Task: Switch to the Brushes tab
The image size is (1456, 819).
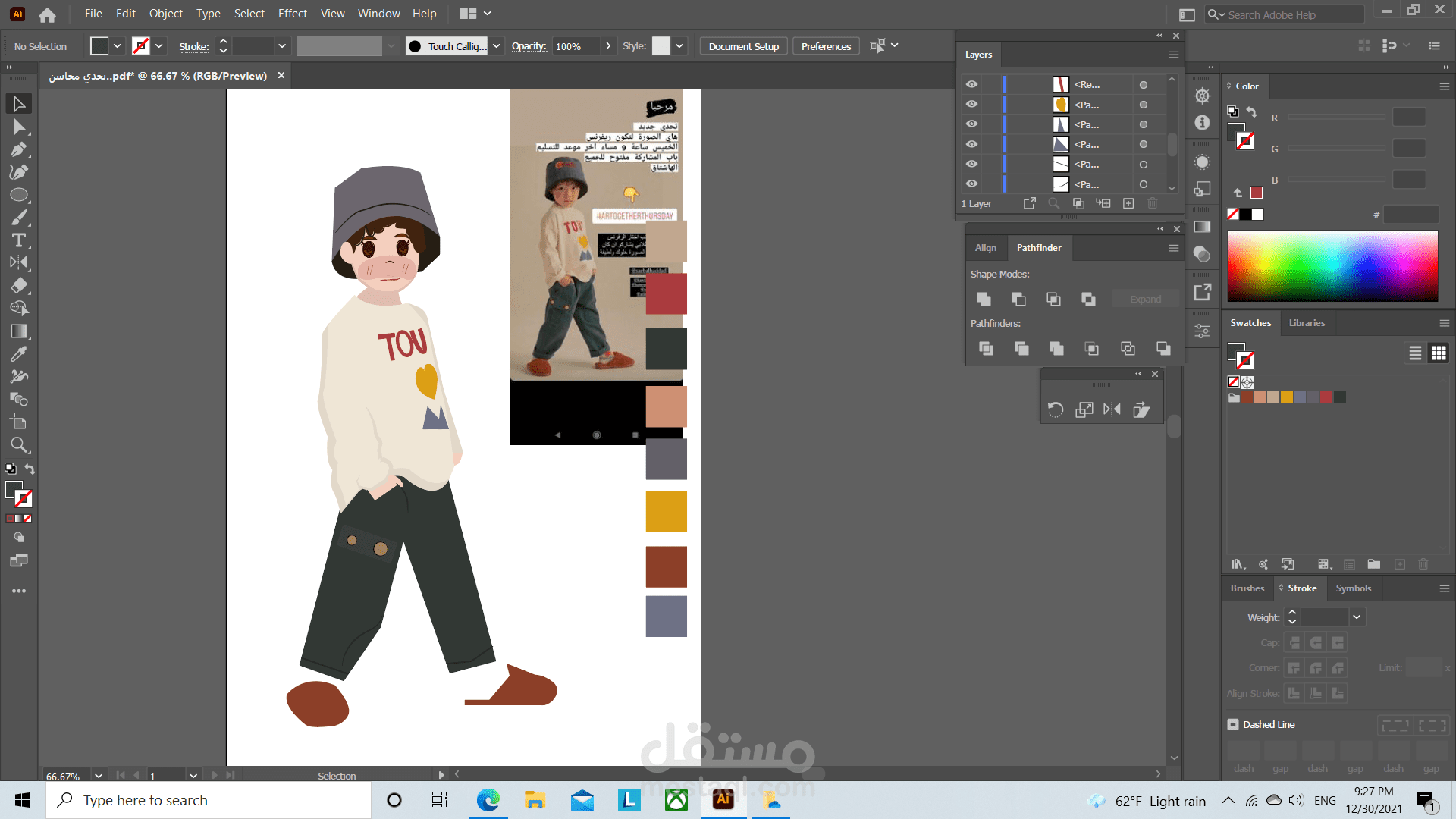Action: pyautogui.click(x=1247, y=588)
